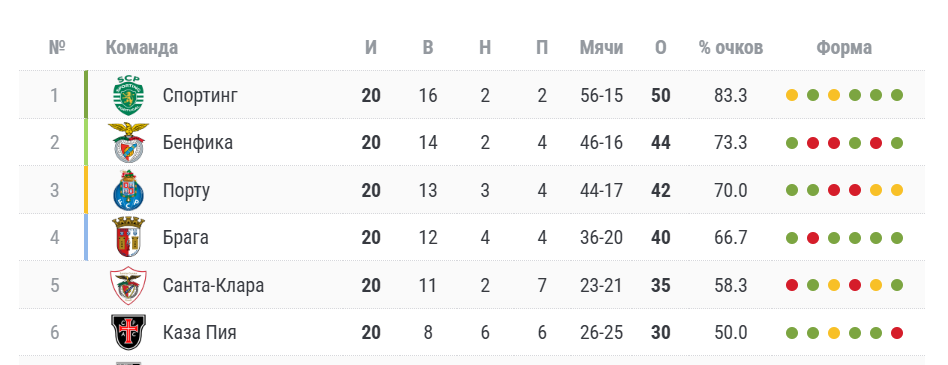Viewport: 948px width, 365px height.
Task: Sort by % очков column header
Action: pyautogui.click(x=731, y=48)
